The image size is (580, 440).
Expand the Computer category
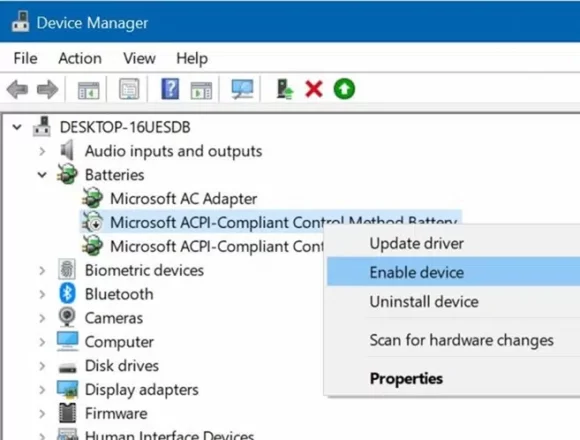point(42,342)
